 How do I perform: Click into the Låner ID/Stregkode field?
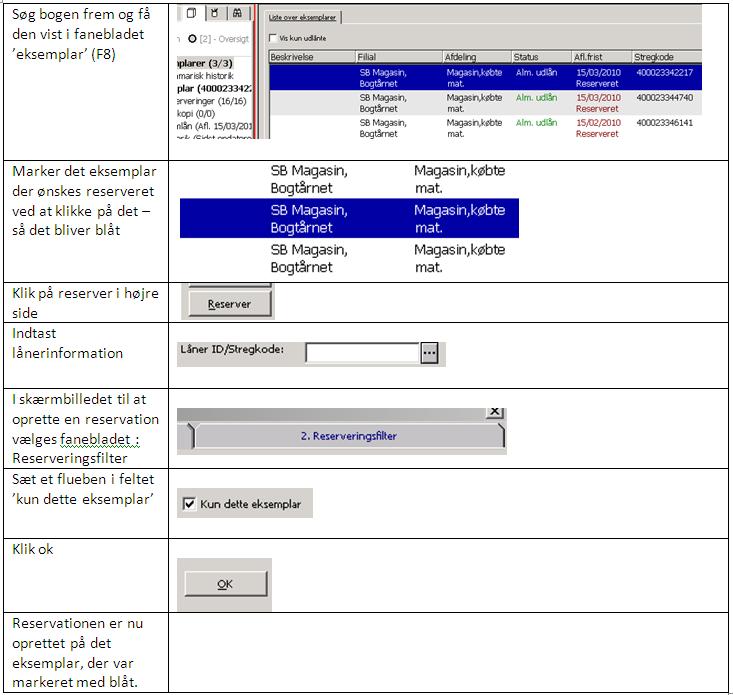coord(361,352)
